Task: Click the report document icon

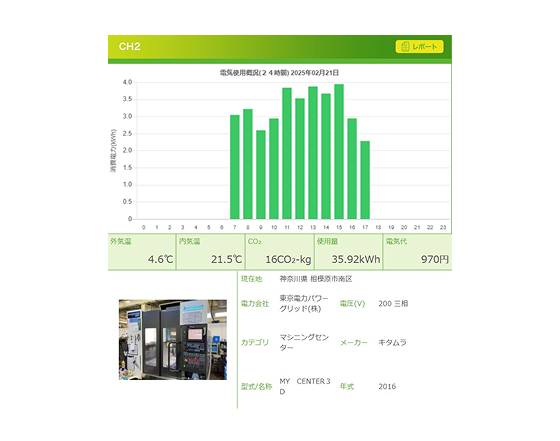Action: coord(405,46)
